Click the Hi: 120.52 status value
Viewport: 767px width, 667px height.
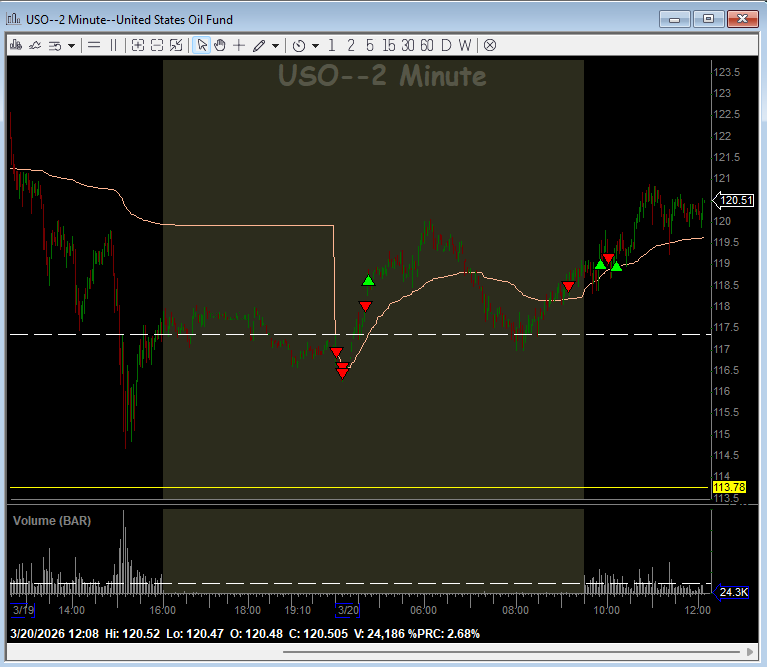pyautogui.click(x=133, y=634)
